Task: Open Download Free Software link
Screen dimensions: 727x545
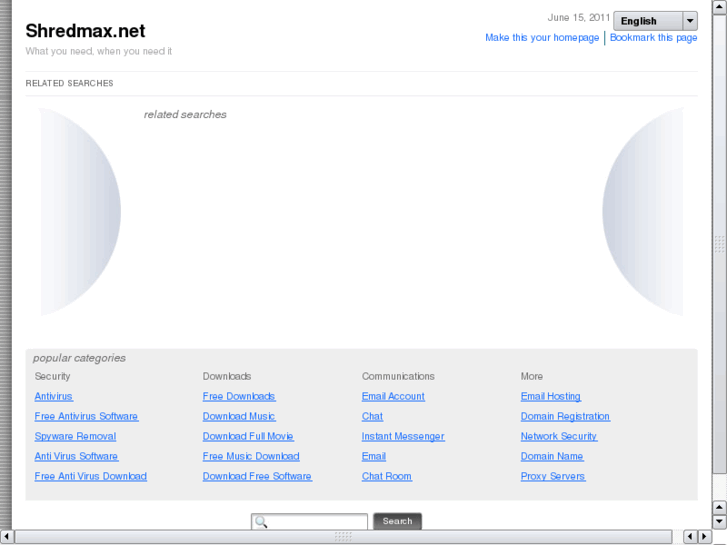Action: (x=257, y=476)
